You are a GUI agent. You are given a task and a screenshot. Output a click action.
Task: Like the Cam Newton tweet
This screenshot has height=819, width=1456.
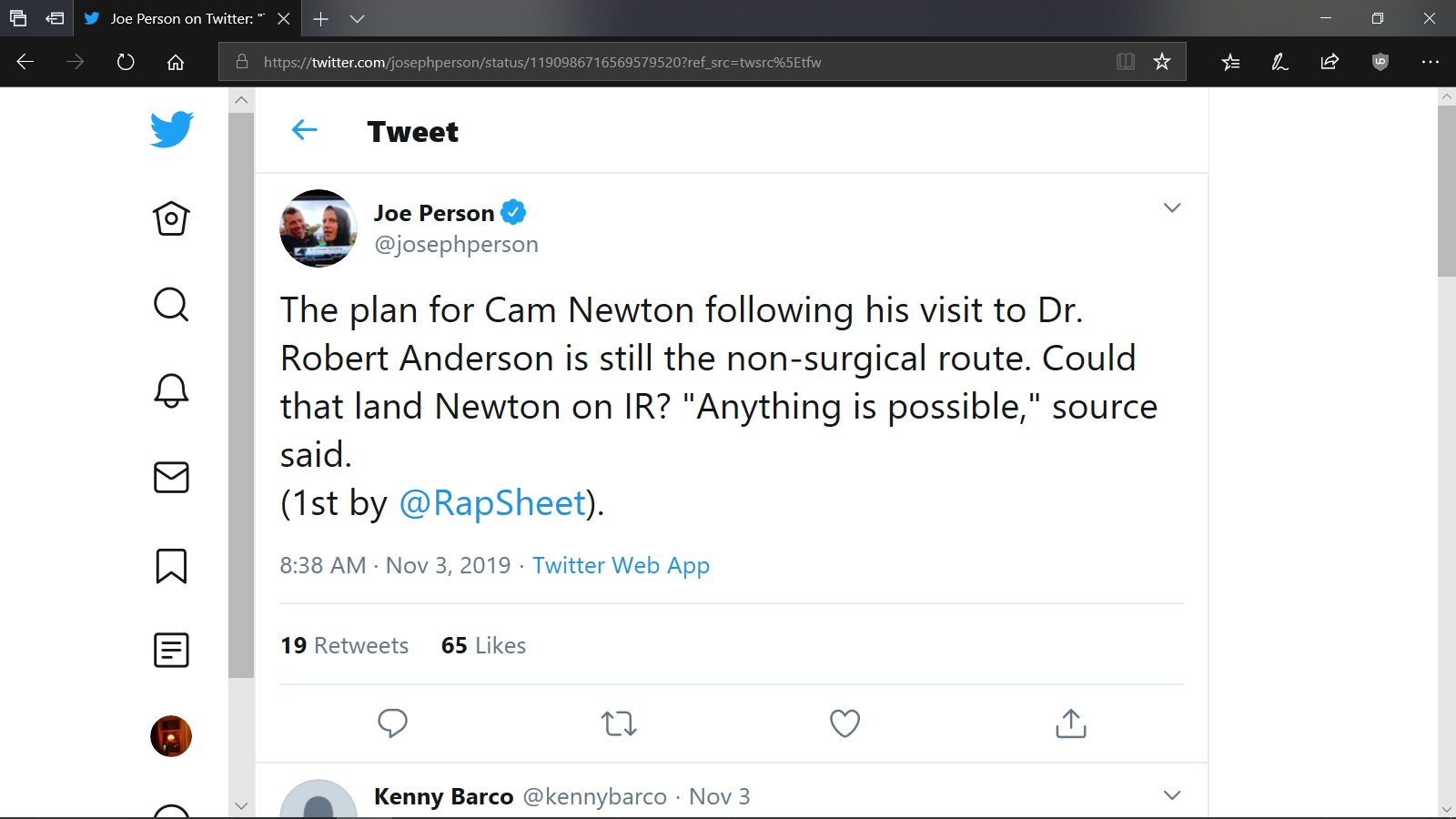tap(844, 723)
